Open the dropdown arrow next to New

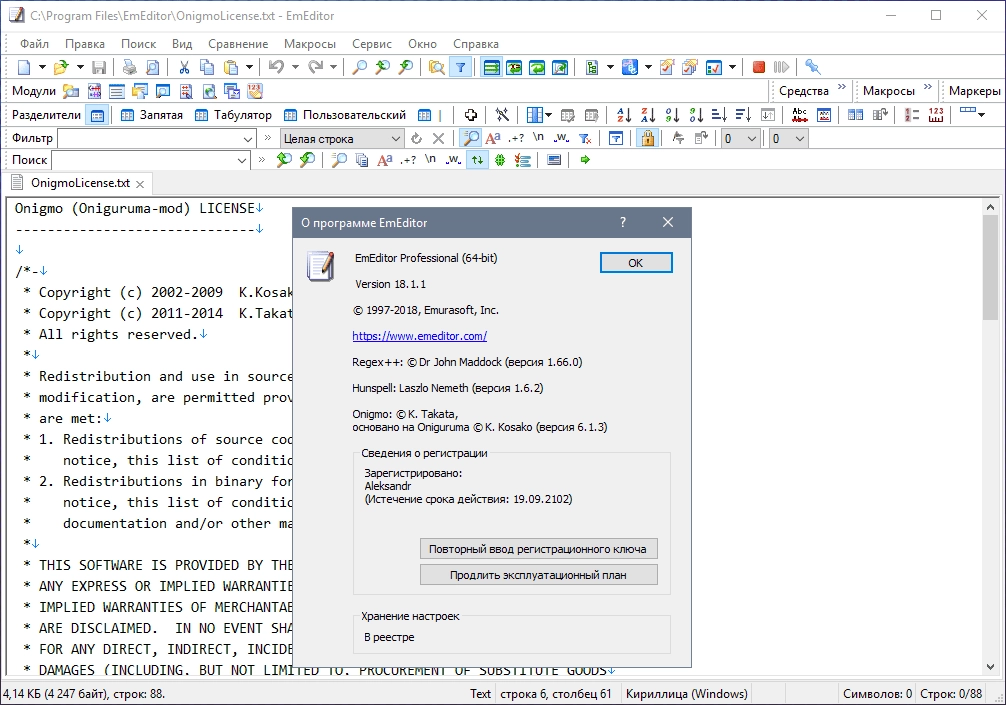coord(42,67)
